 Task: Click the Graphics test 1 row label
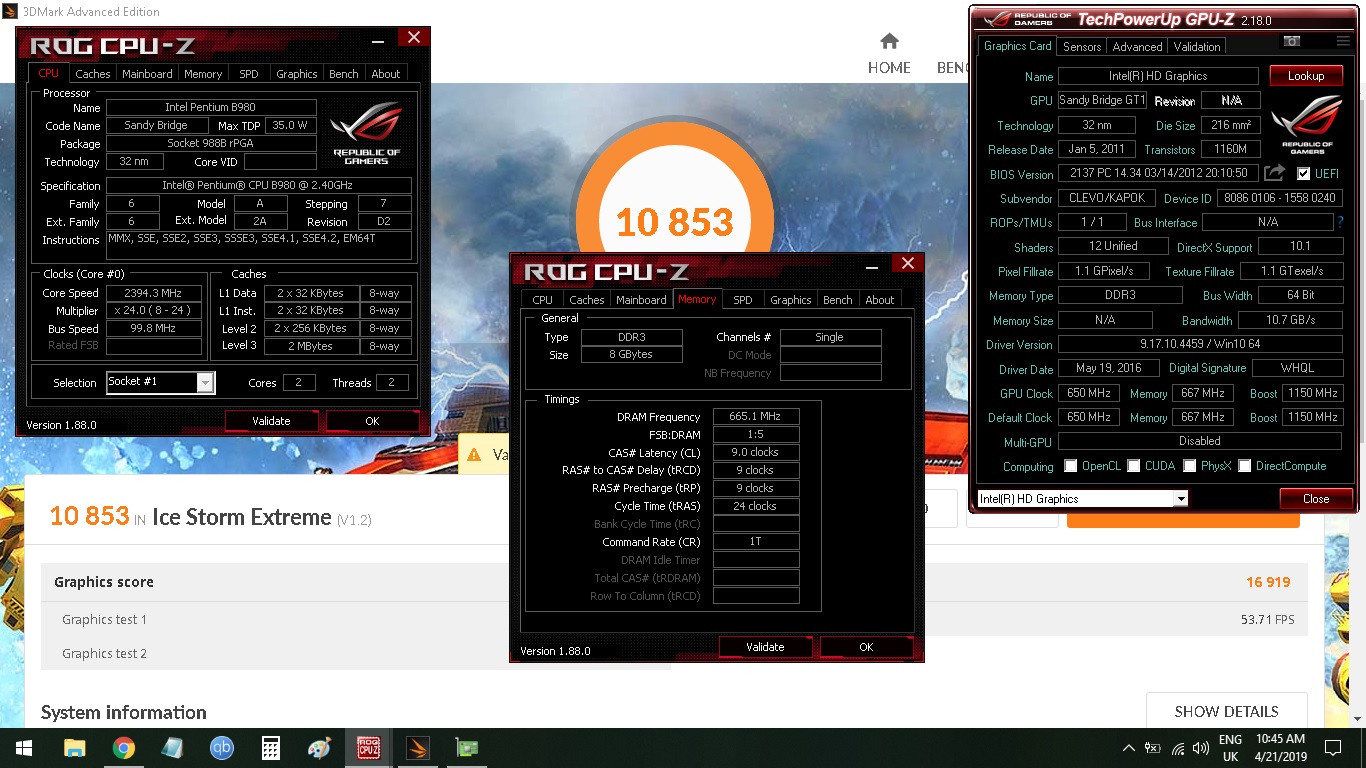click(x=104, y=619)
